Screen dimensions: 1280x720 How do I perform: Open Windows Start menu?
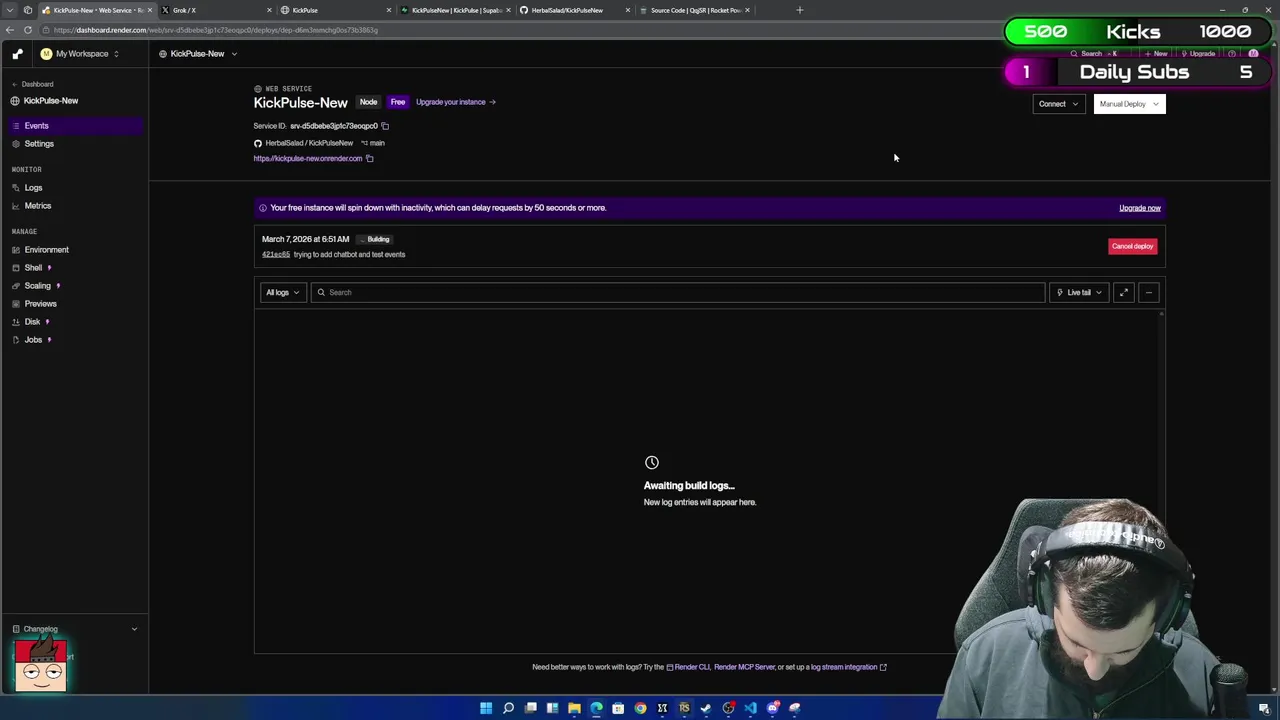[x=486, y=708]
